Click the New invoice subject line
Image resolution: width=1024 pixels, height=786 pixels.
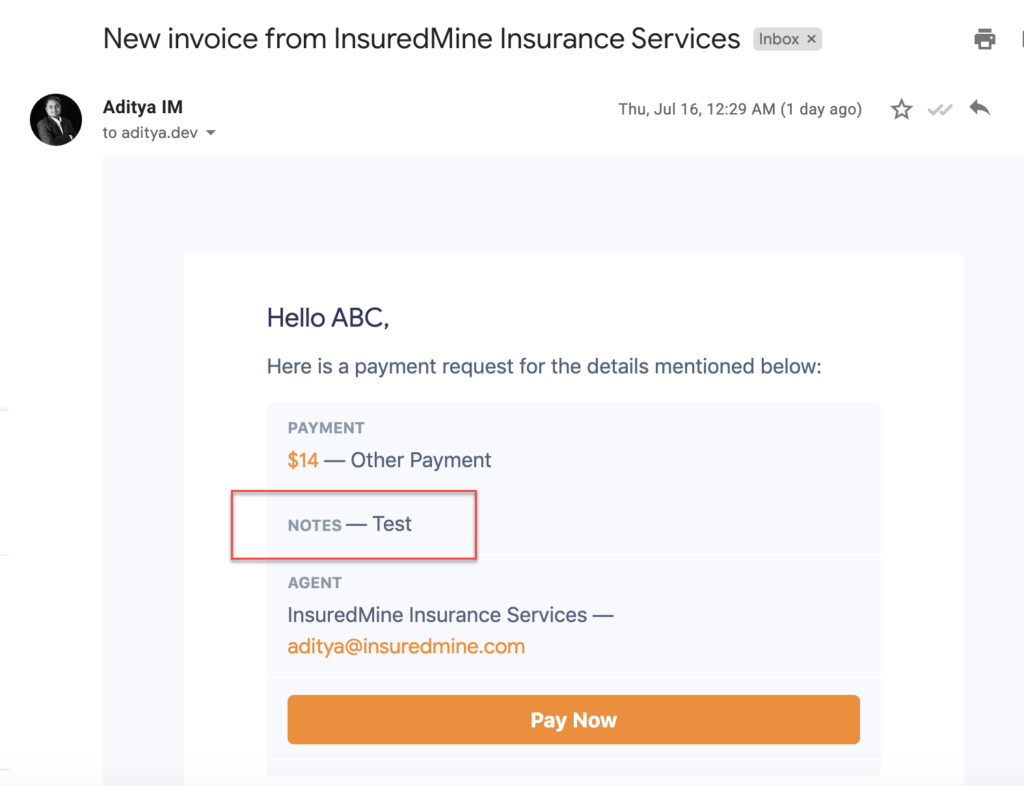(421, 39)
